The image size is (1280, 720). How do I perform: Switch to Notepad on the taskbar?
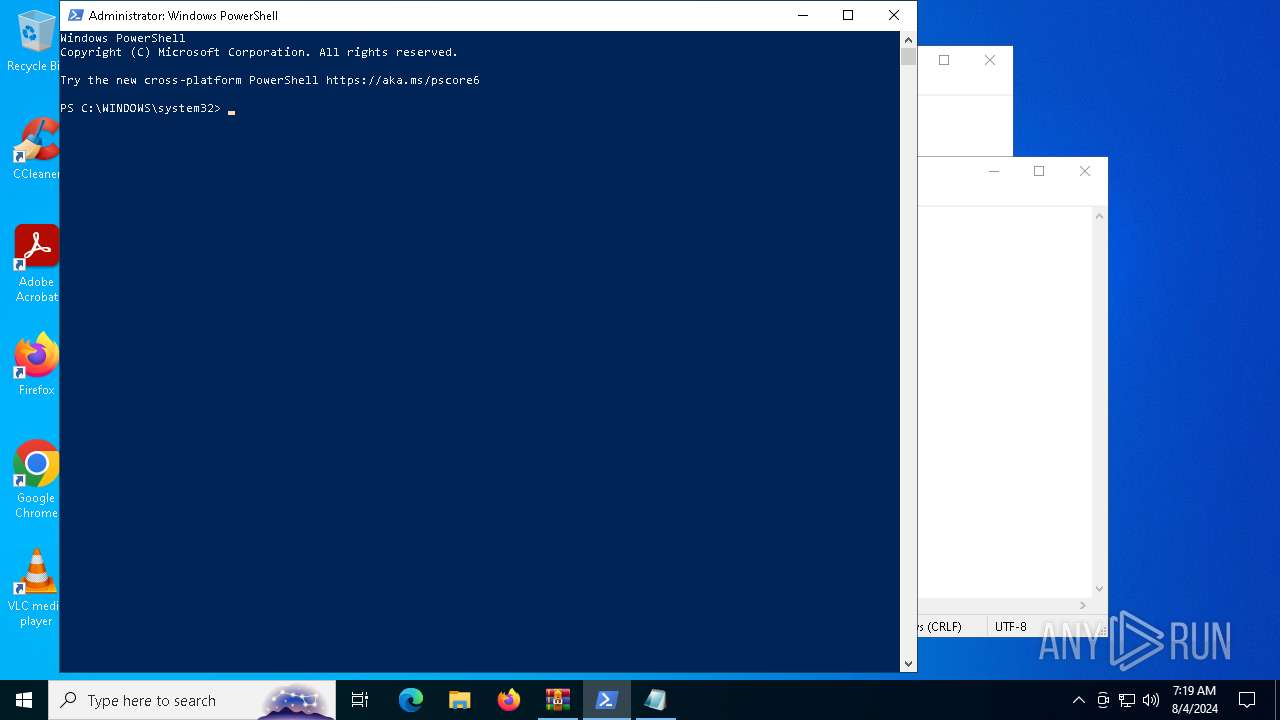point(656,700)
